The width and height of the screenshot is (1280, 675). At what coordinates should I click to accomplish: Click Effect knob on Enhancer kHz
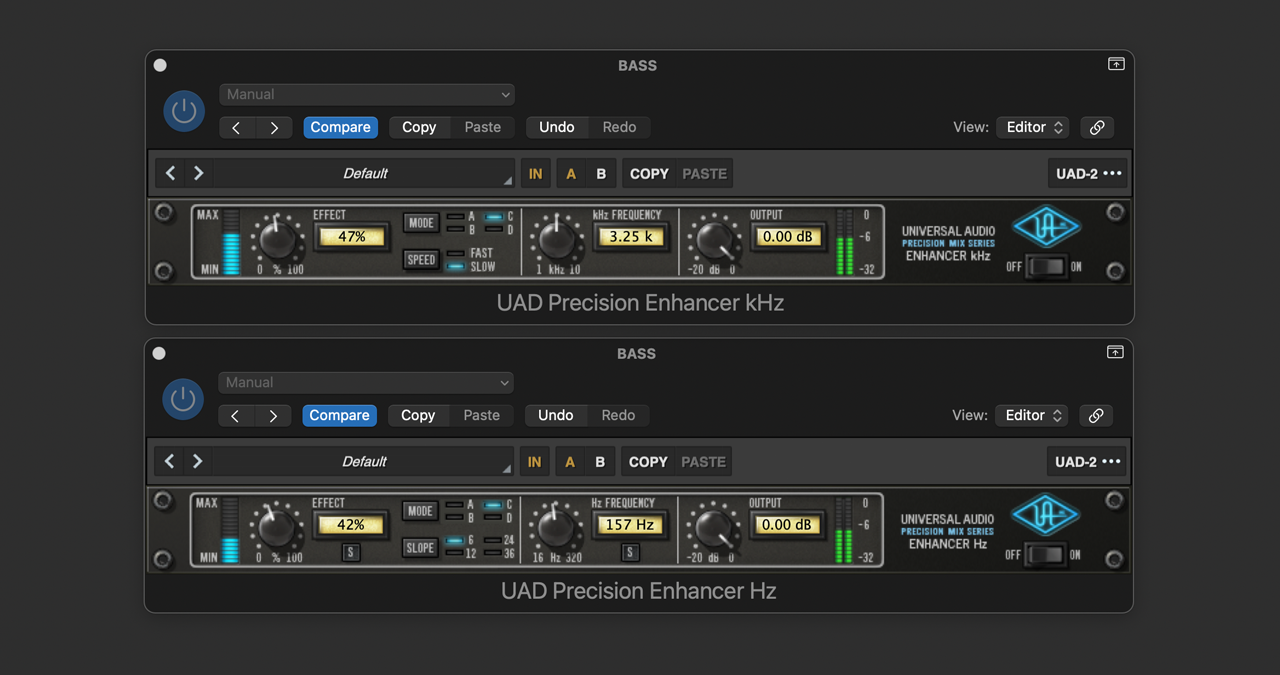tap(278, 239)
